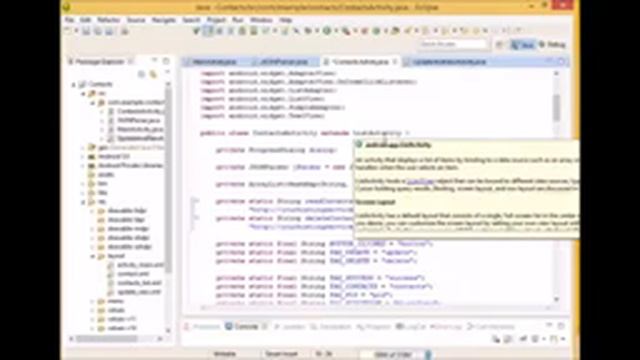Viewport: 640px width, 360px height.
Task: Open the Run menu
Action: 238,20
